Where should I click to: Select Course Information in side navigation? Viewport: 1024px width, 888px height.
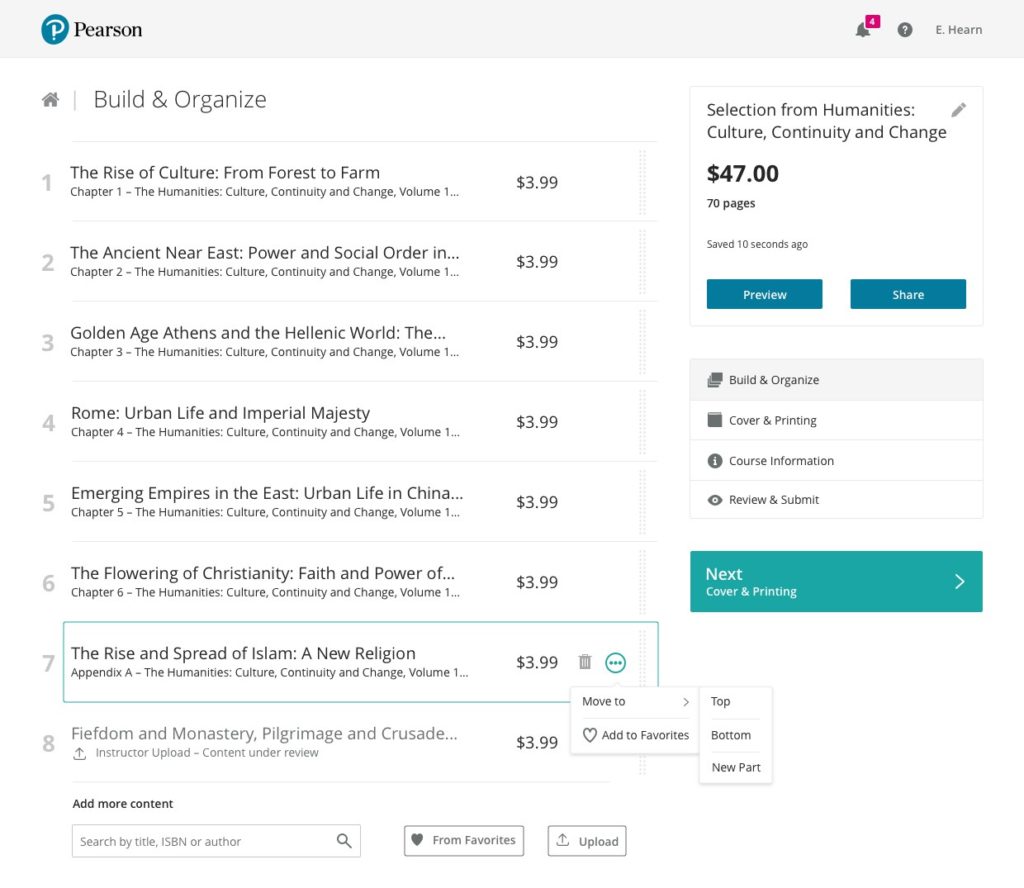[x=836, y=461]
